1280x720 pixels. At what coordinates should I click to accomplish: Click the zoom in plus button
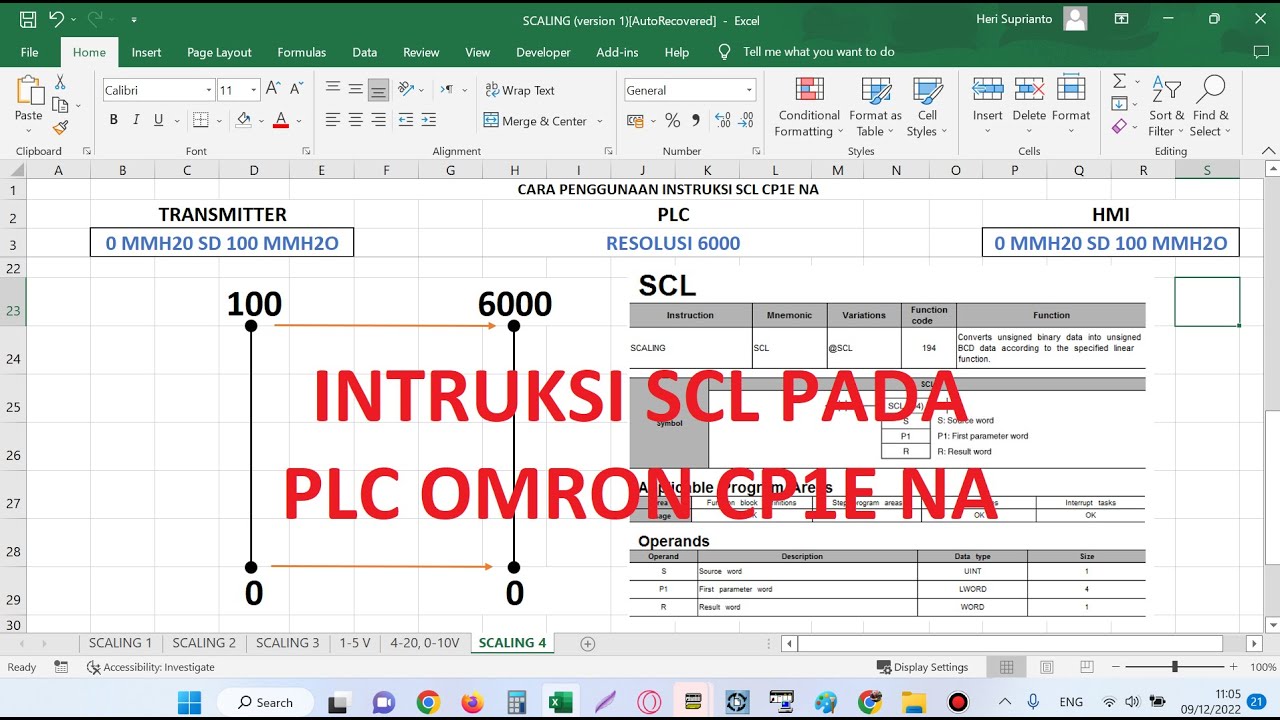pos(1234,667)
